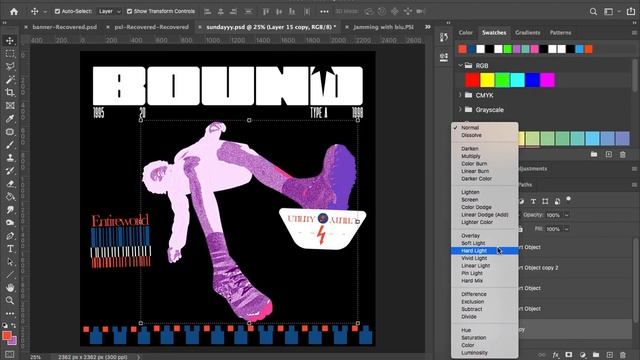
Task: Pick the magenta swatch in RGB folder
Action: tap(547, 80)
